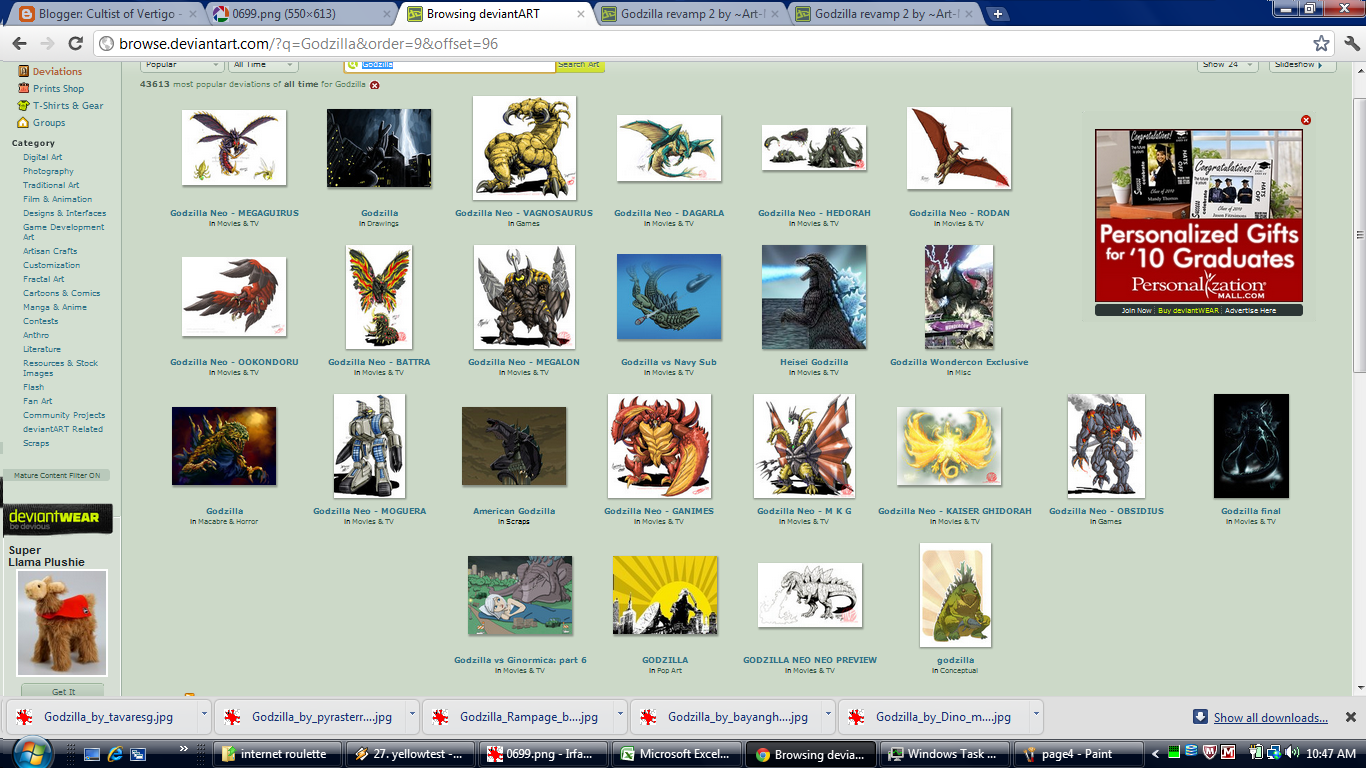Image resolution: width=1366 pixels, height=768 pixels.
Task: Open the Digital Art category
Action: 43,157
